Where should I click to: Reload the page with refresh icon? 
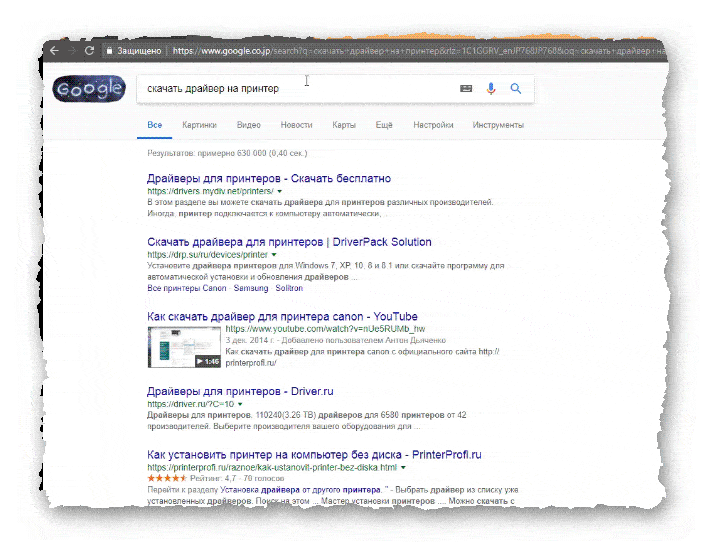coord(89,51)
